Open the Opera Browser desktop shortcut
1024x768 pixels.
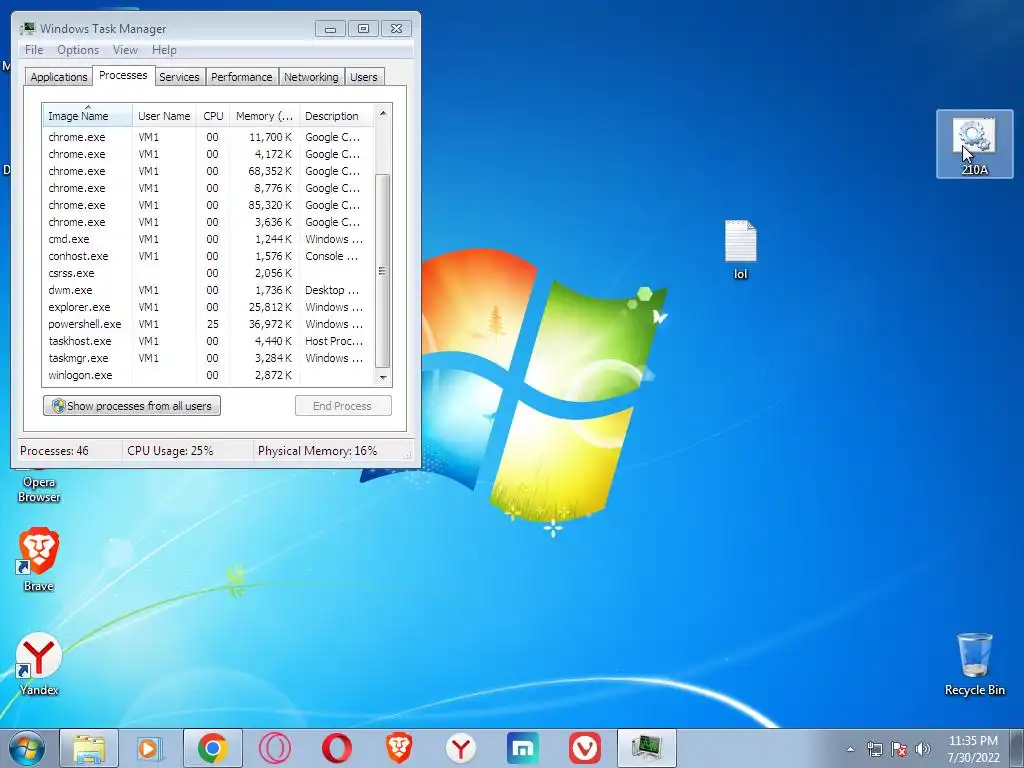pyautogui.click(x=39, y=489)
